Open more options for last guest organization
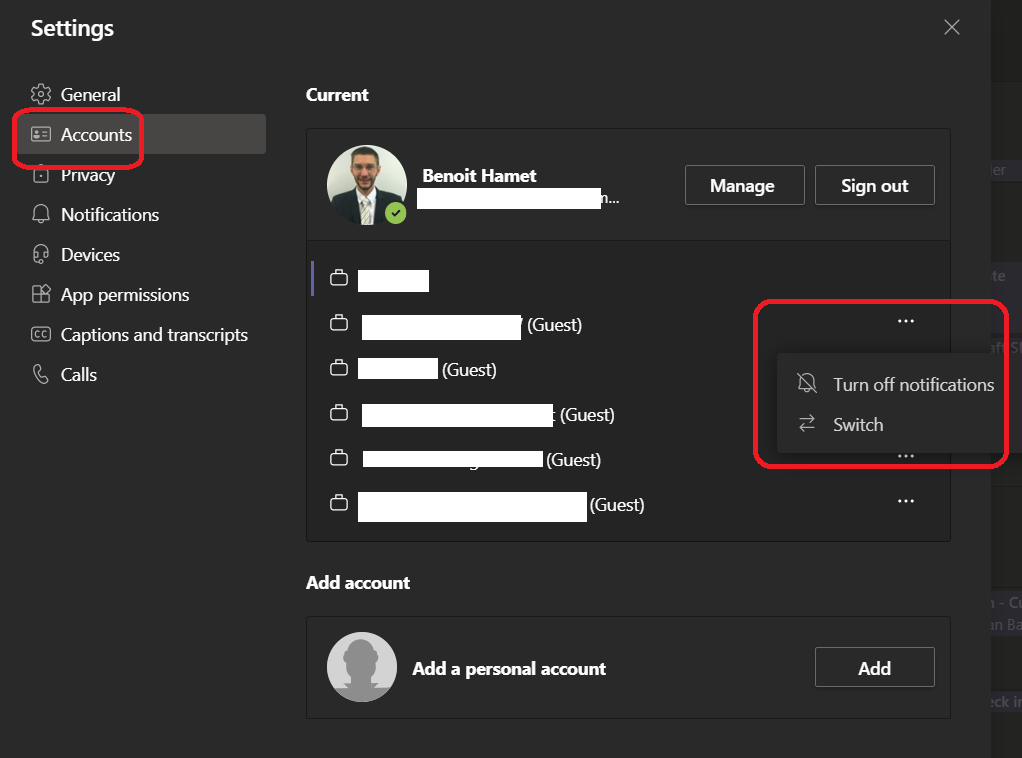 pyautogui.click(x=906, y=501)
